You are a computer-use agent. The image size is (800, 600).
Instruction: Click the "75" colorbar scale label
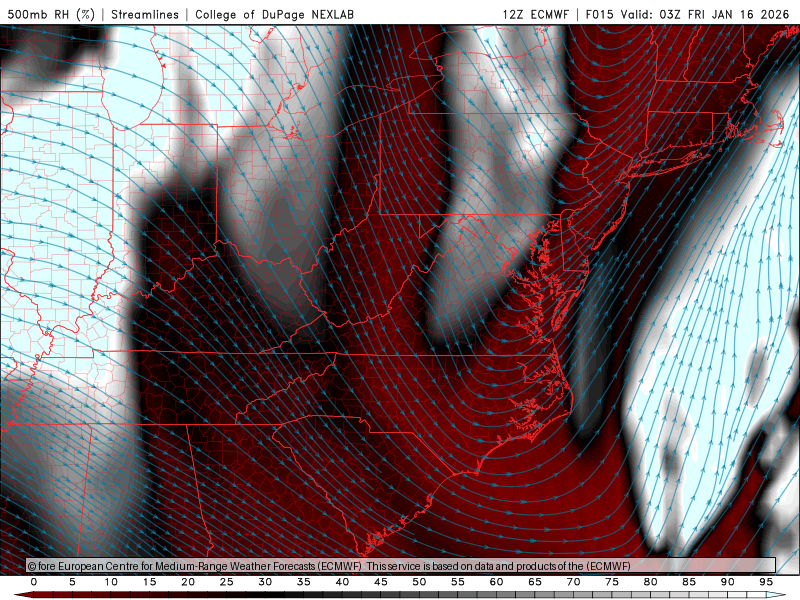(612, 582)
